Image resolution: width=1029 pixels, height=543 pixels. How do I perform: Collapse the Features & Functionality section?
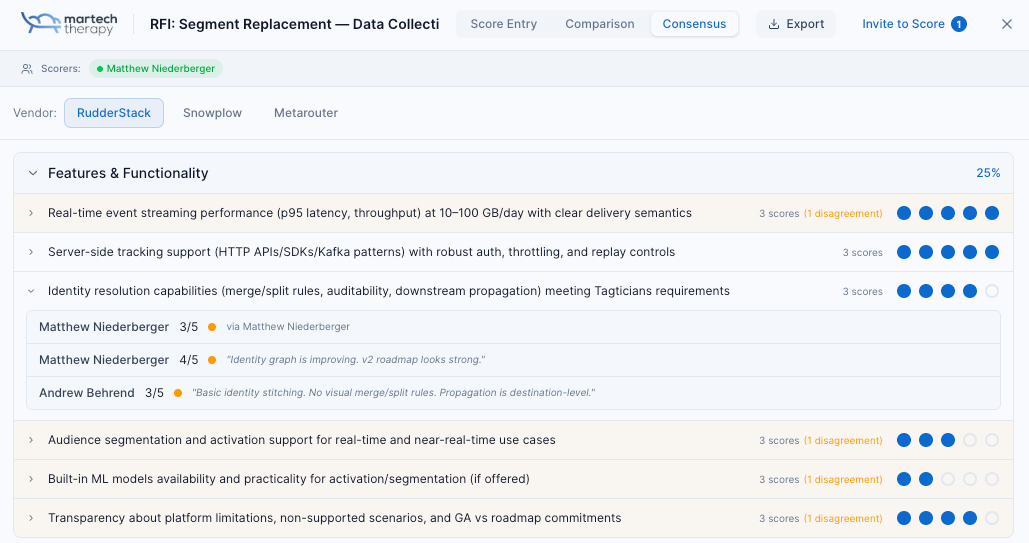33,173
